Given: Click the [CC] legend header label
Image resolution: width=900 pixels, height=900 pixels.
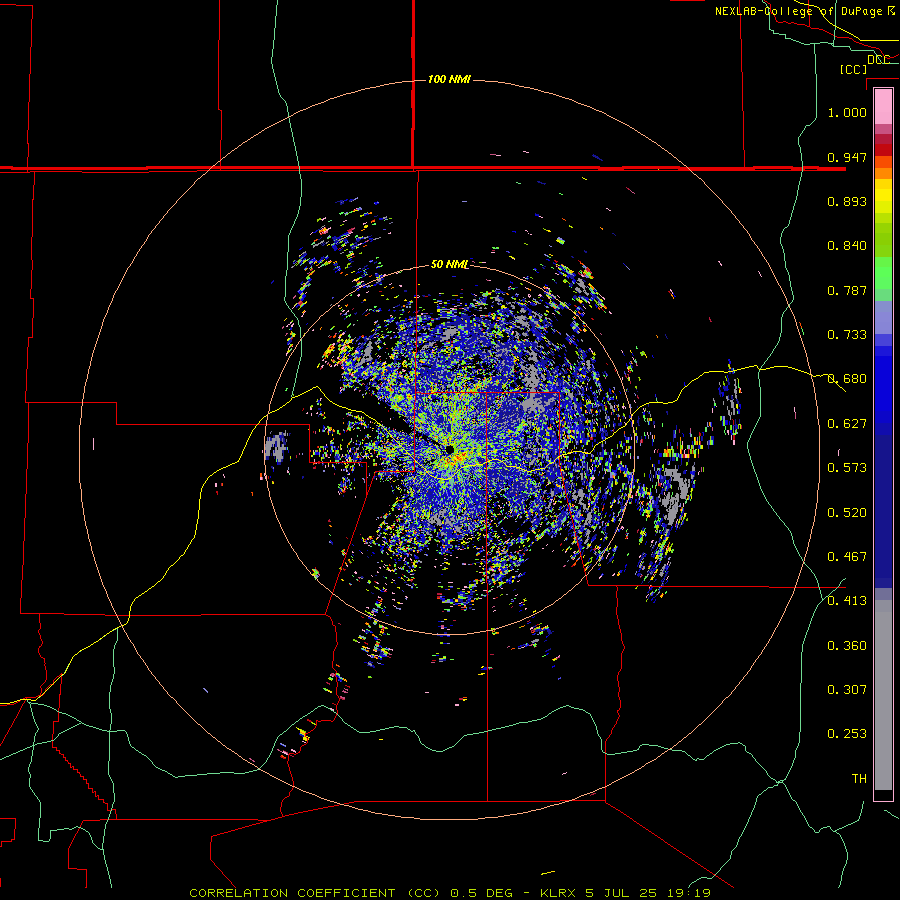Looking at the screenshot, I should 854,69.
